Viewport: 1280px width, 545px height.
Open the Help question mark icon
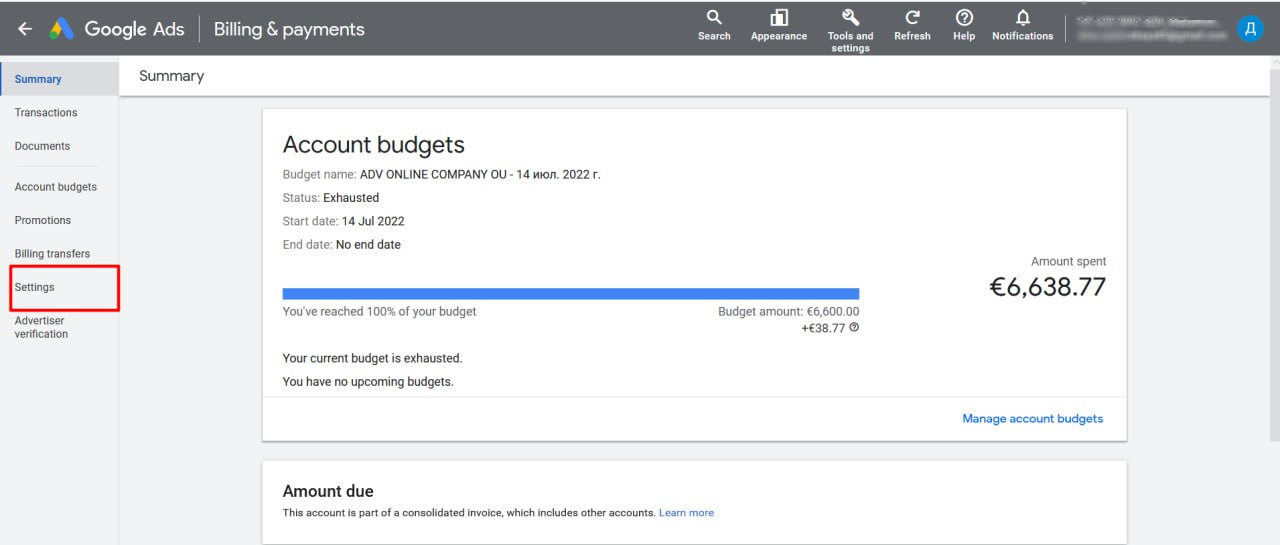click(964, 17)
